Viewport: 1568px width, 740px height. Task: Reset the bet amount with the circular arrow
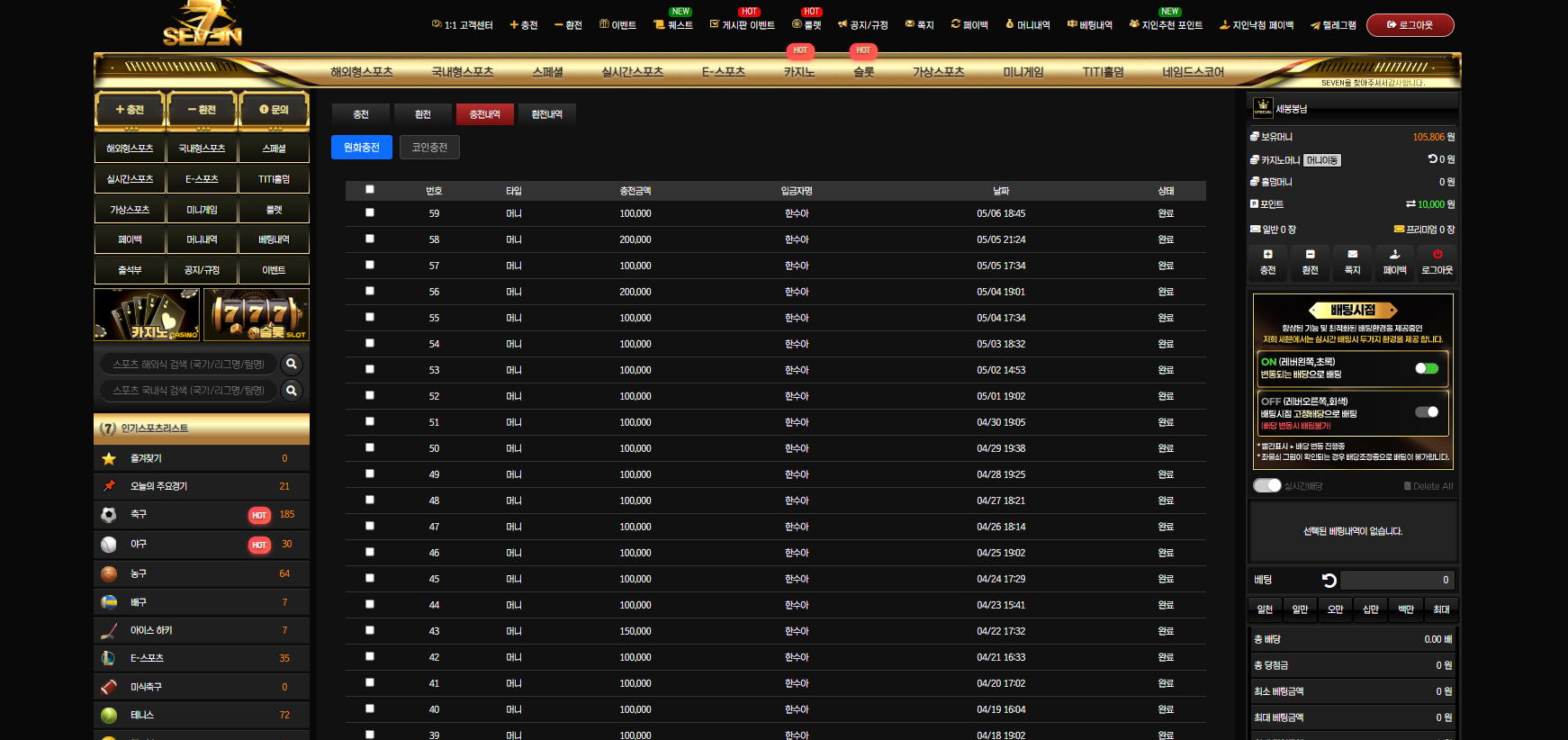pos(1329,581)
